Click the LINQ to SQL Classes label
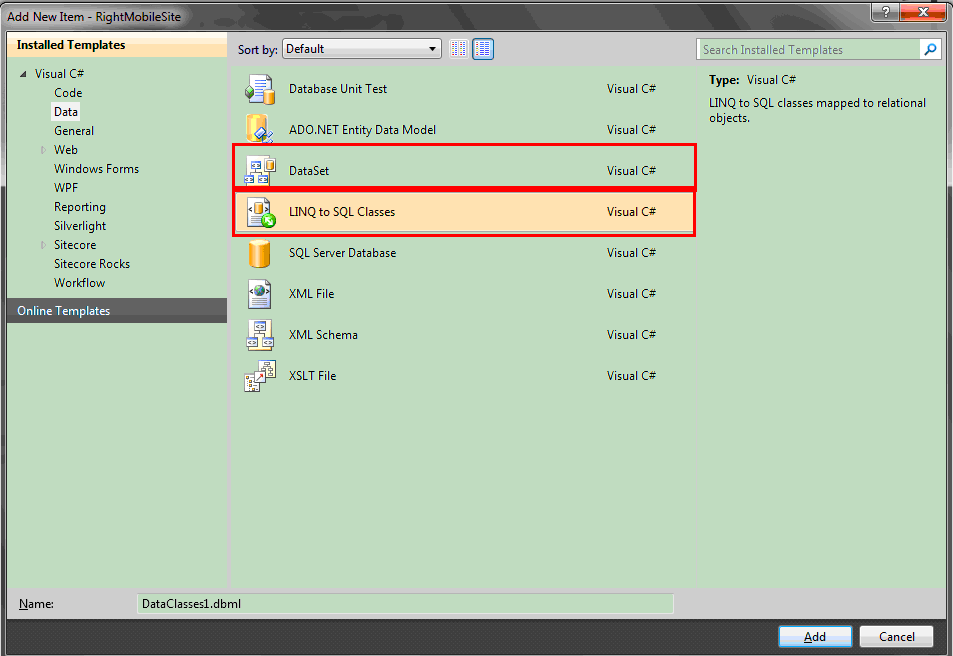The height and width of the screenshot is (656, 953). (x=342, y=212)
